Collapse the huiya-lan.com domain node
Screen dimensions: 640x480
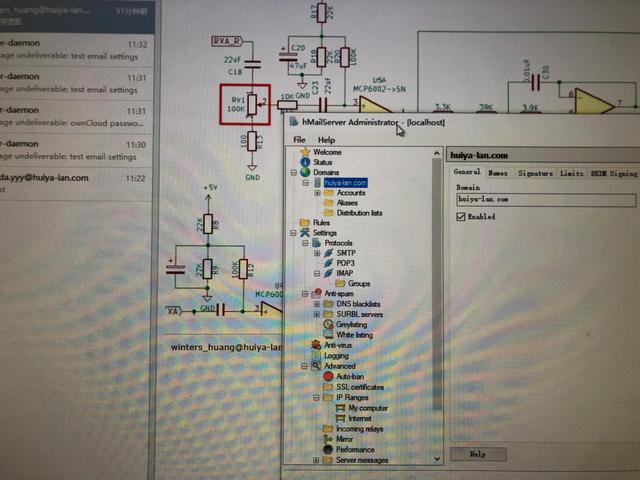point(306,183)
